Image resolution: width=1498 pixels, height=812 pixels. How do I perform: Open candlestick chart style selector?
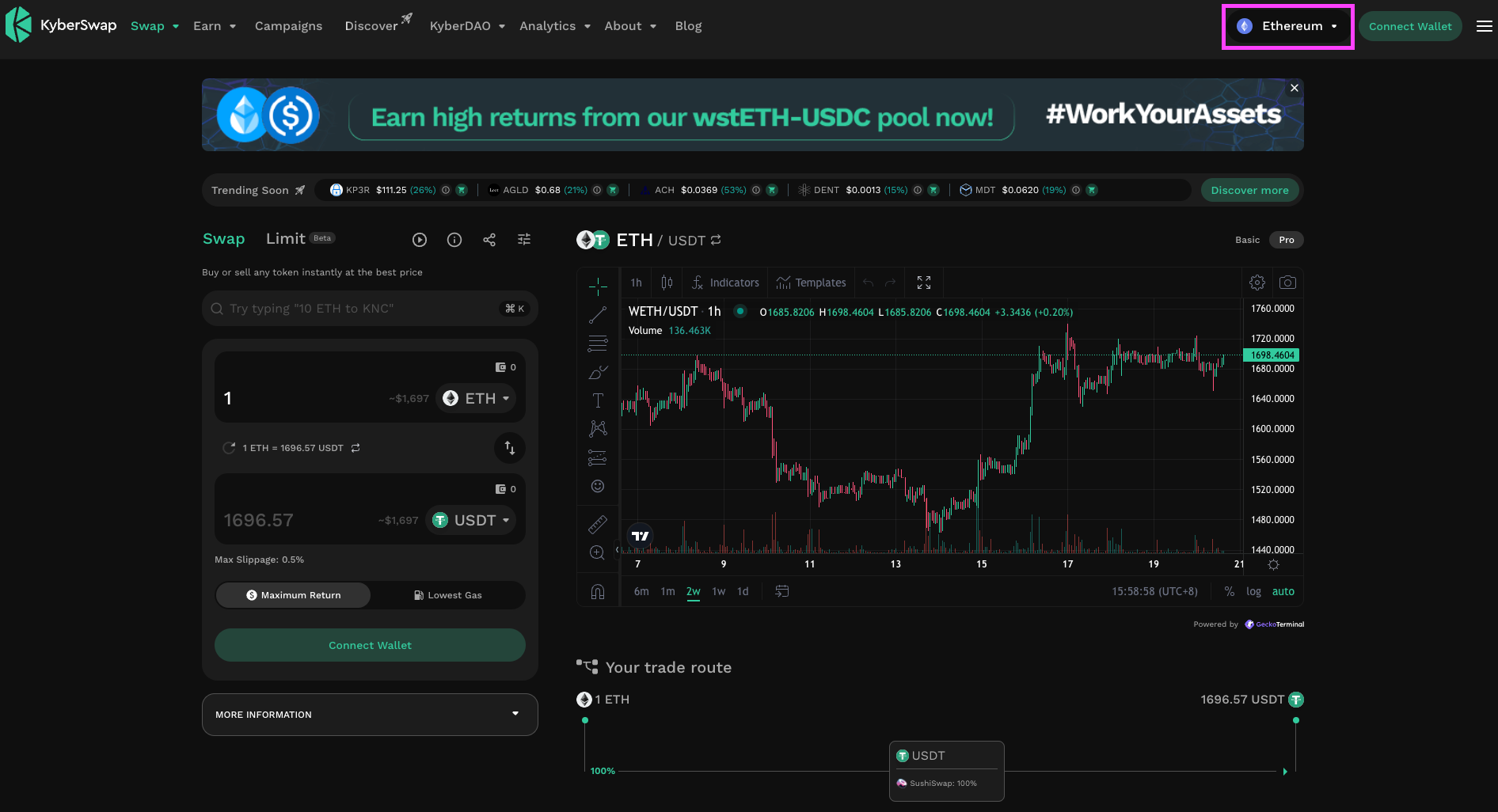[667, 283]
